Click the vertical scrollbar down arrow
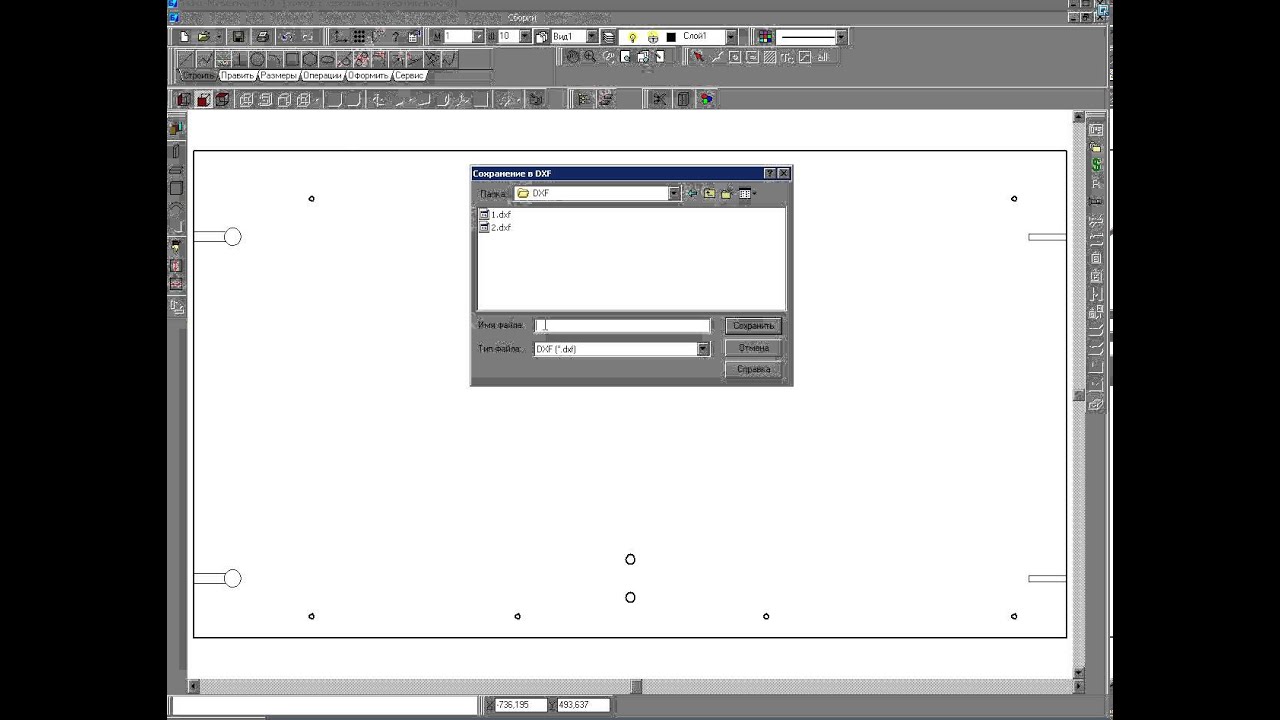 [x=1078, y=673]
